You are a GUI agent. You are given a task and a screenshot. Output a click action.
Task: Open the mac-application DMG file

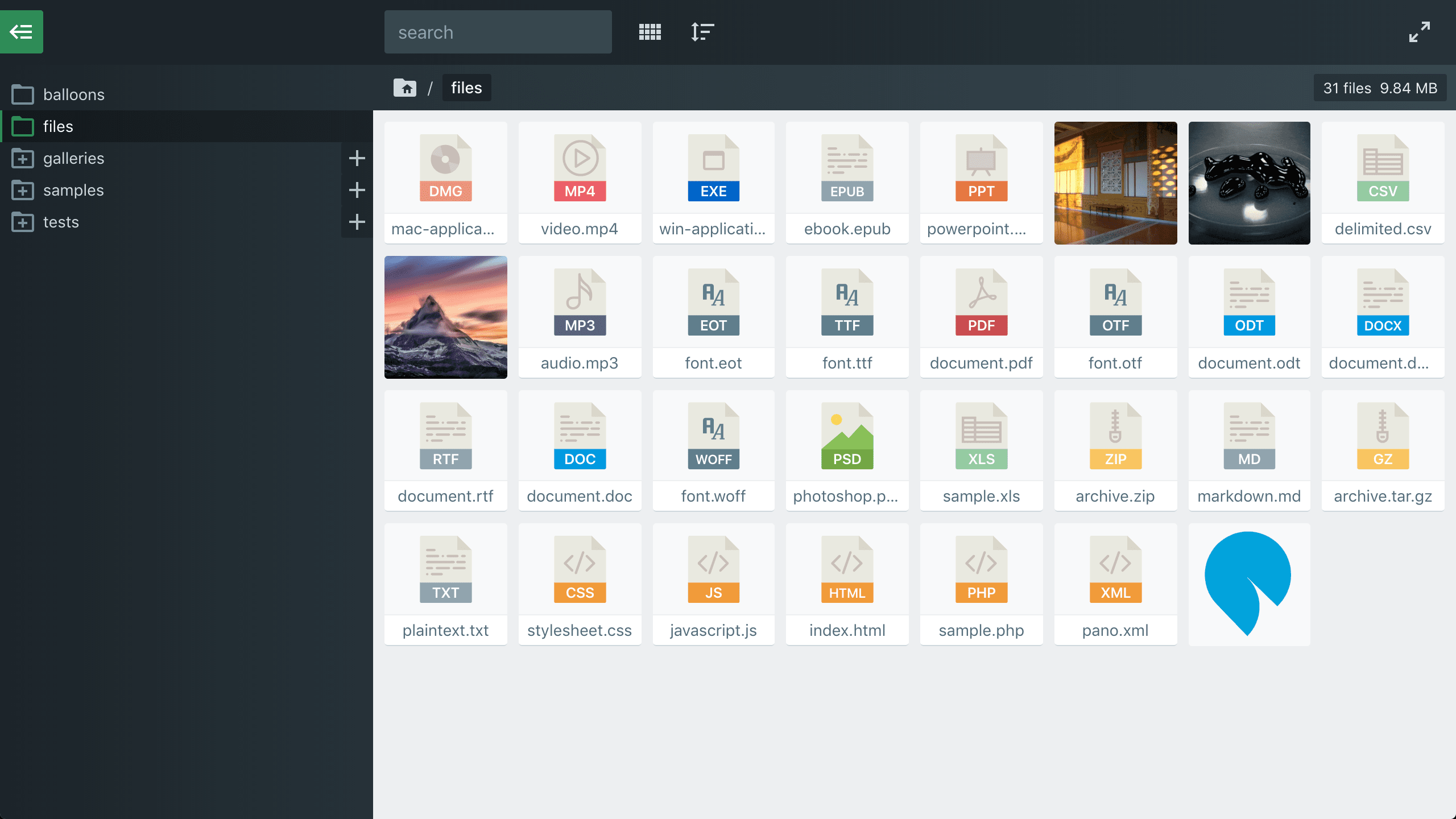click(445, 182)
